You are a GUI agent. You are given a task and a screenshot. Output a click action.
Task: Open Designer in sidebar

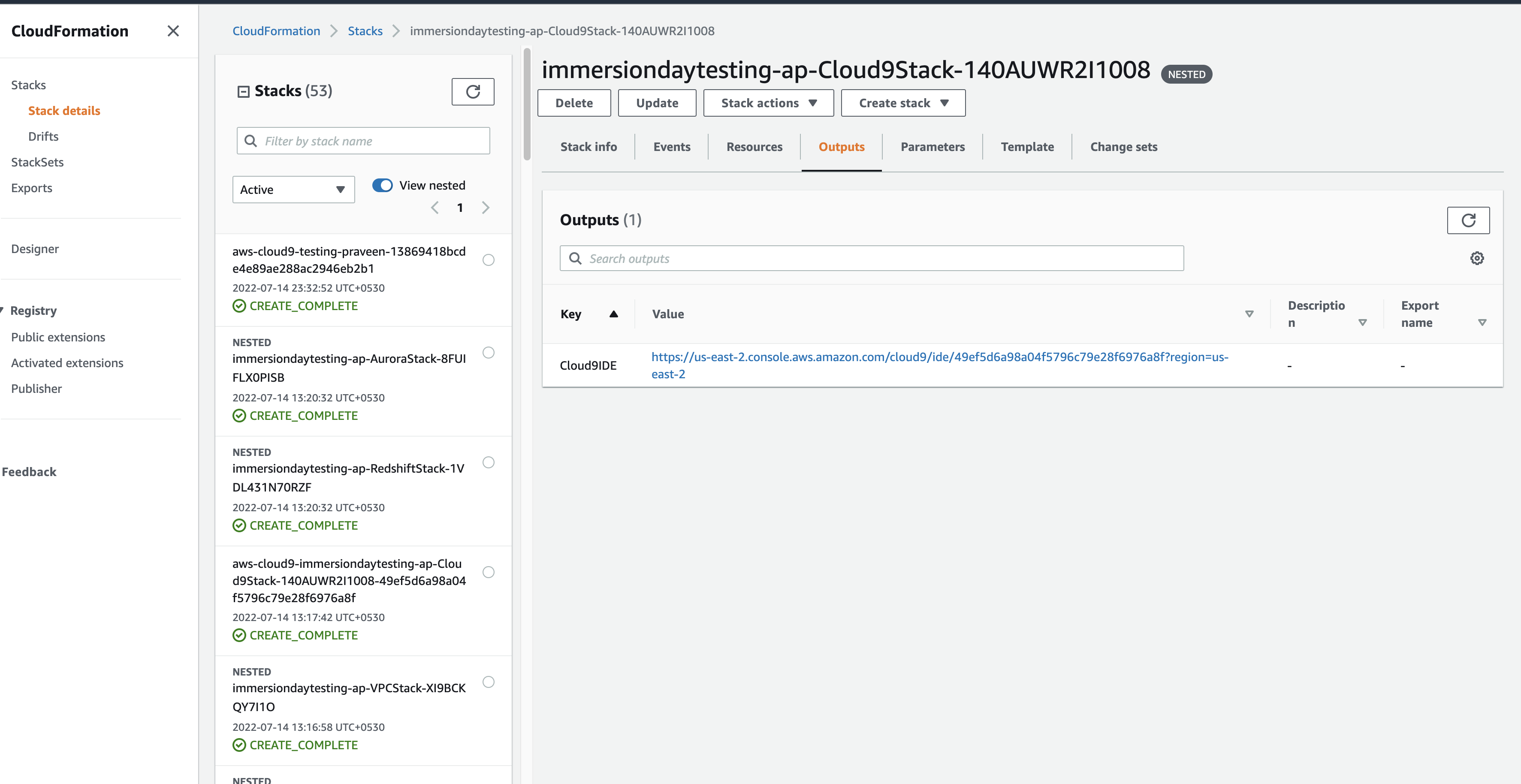coord(35,249)
